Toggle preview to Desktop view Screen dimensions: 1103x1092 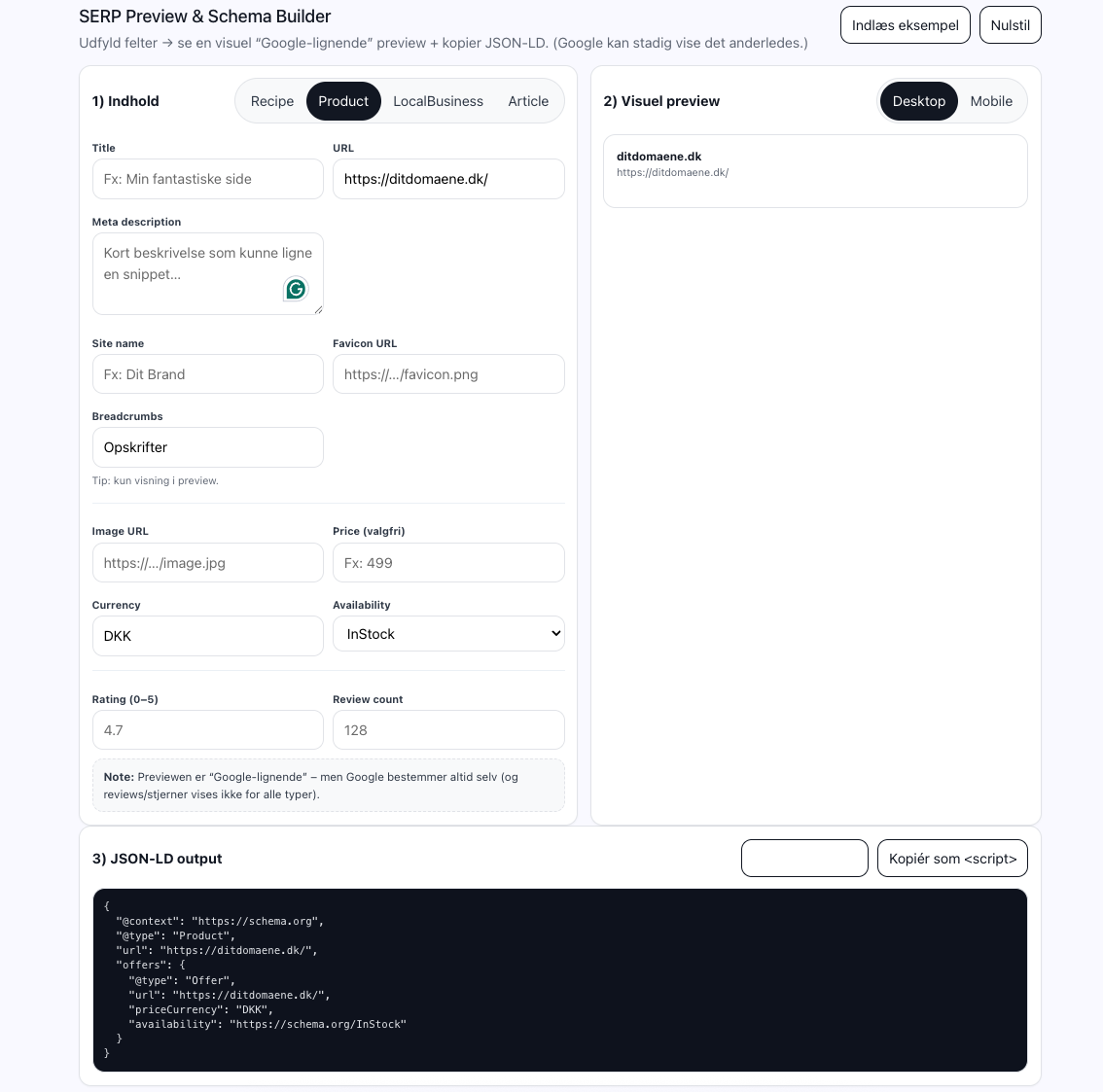(918, 101)
